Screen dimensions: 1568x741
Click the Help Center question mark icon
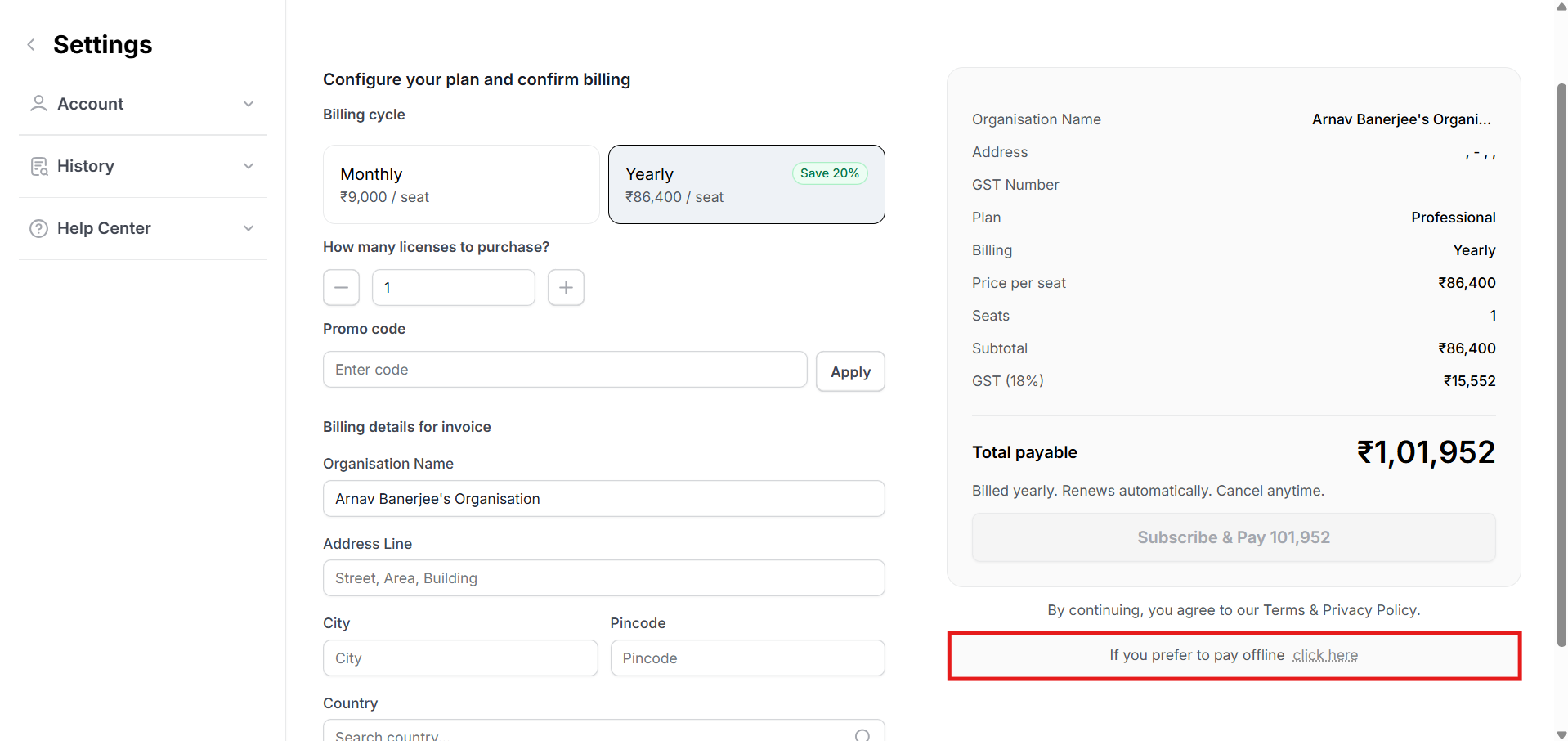click(x=38, y=228)
